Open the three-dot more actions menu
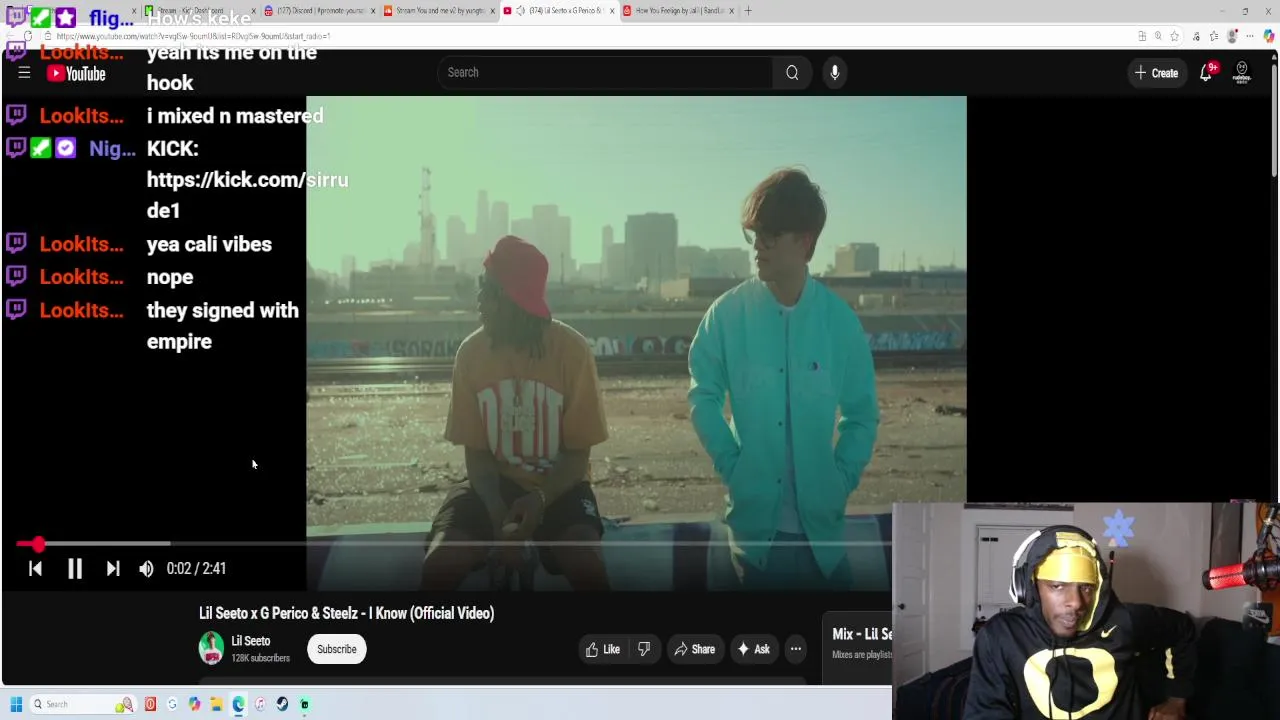The height and width of the screenshot is (720, 1280). [796, 649]
